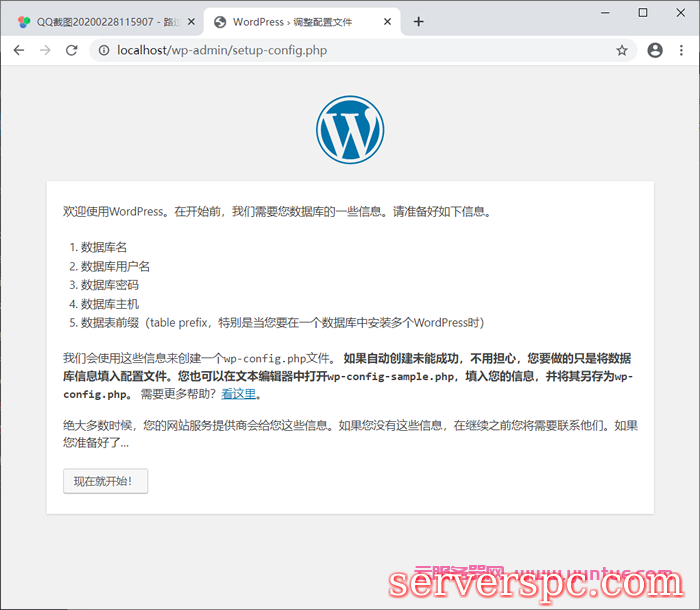The height and width of the screenshot is (610, 700).
Task: Bookmark this page with the star
Action: (621, 50)
